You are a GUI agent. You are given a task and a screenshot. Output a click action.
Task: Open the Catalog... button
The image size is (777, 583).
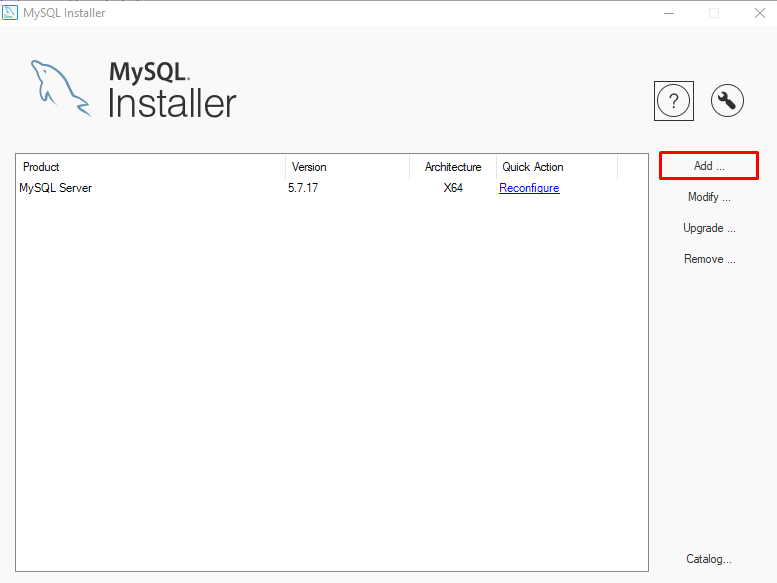click(x=709, y=559)
